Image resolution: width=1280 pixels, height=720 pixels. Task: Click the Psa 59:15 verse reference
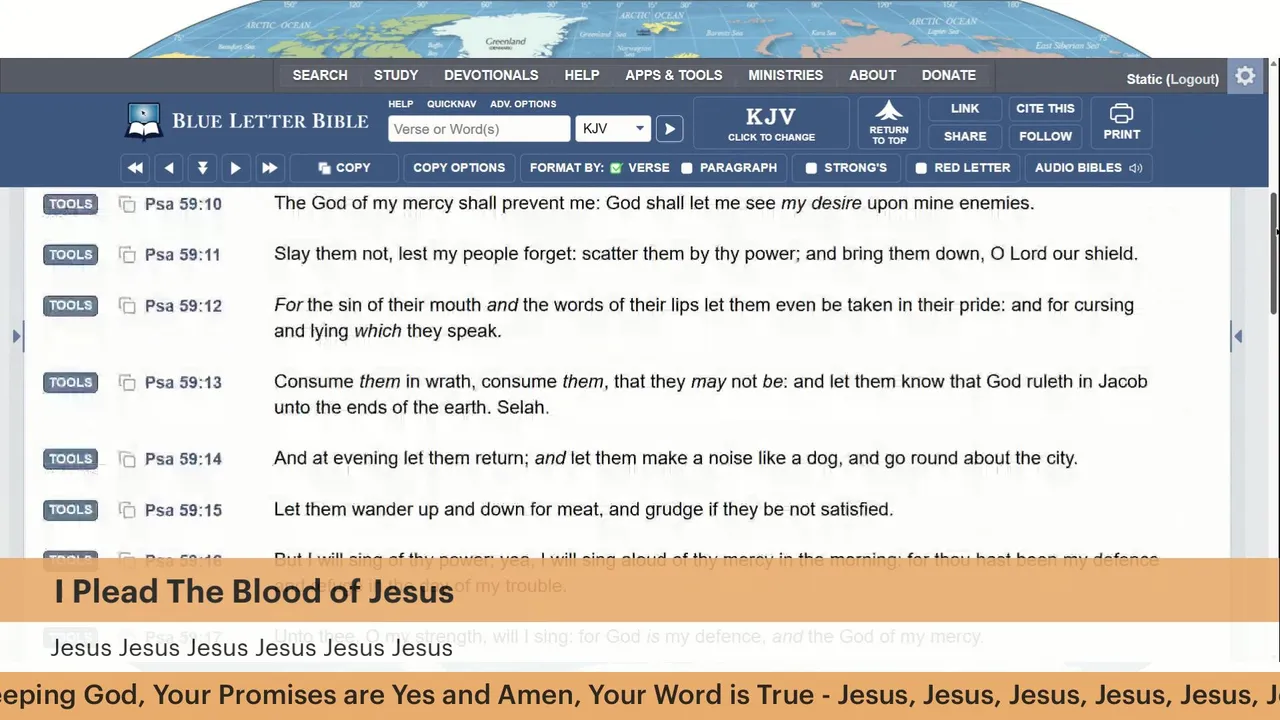[183, 510]
